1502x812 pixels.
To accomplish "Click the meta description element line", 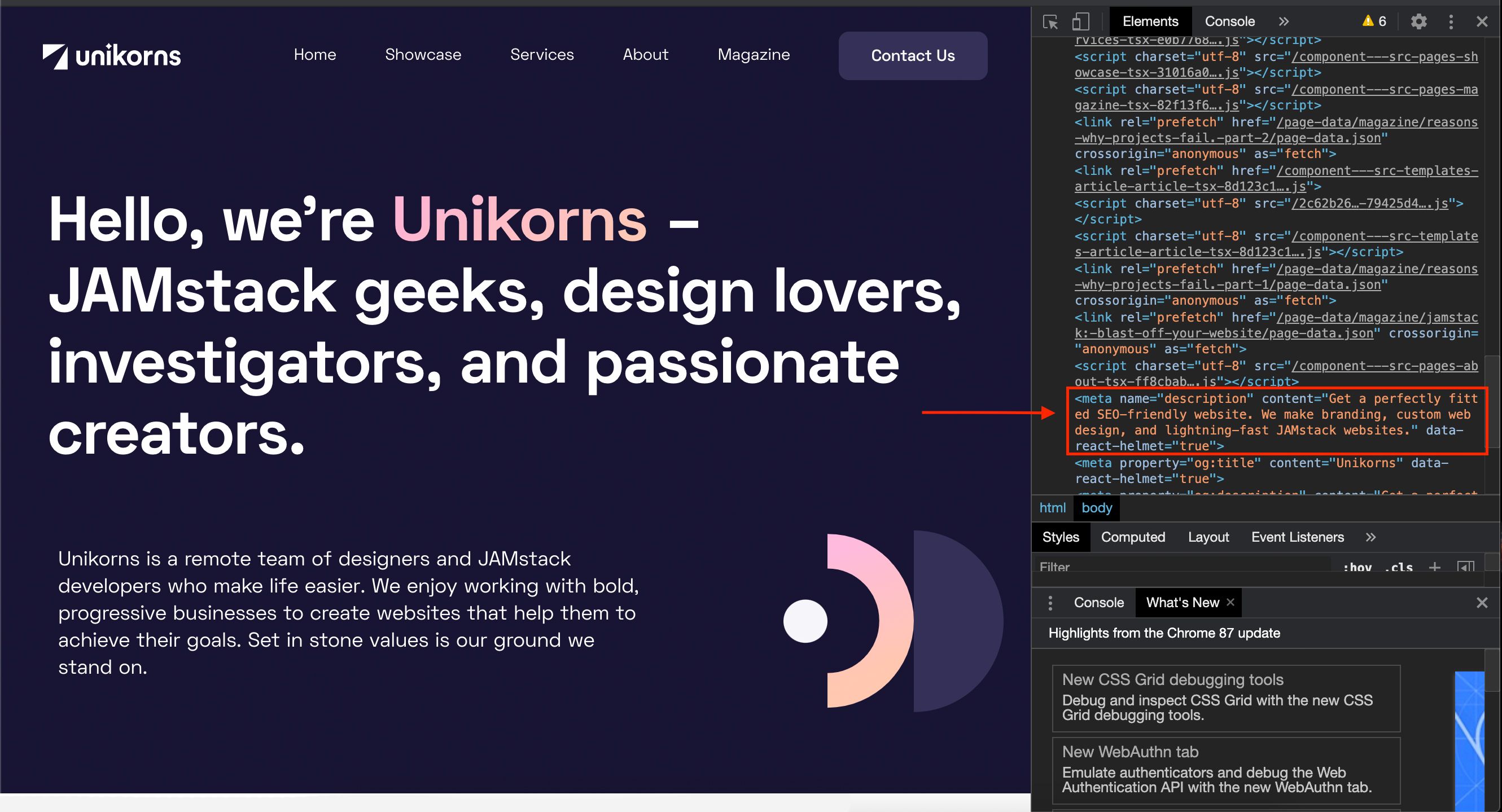I will 1276,422.
